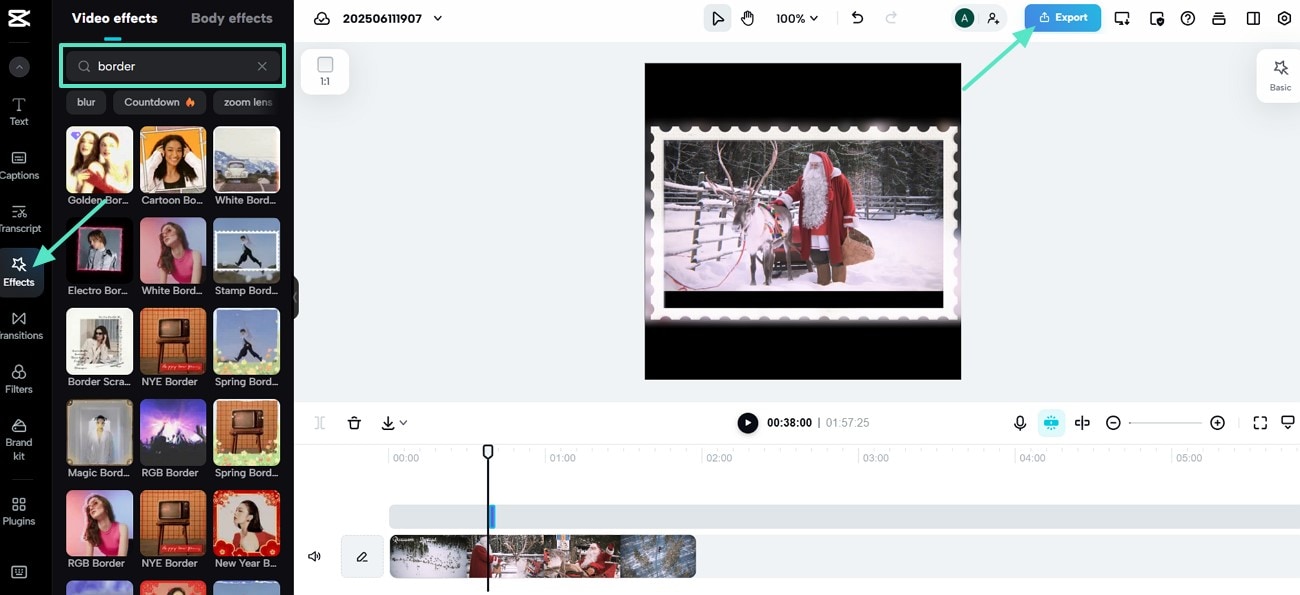Select the hand pan tool
The width and height of the screenshot is (1300, 595).
click(x=747, y=18)
